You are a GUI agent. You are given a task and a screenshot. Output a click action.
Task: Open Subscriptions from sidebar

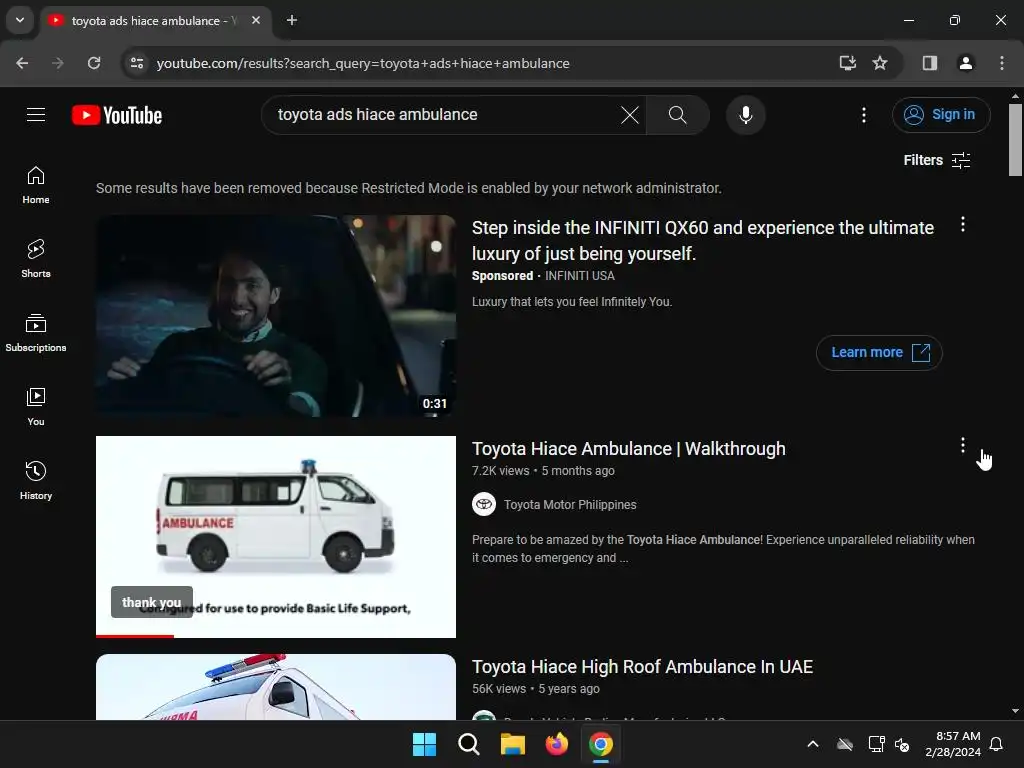[36, 332]
